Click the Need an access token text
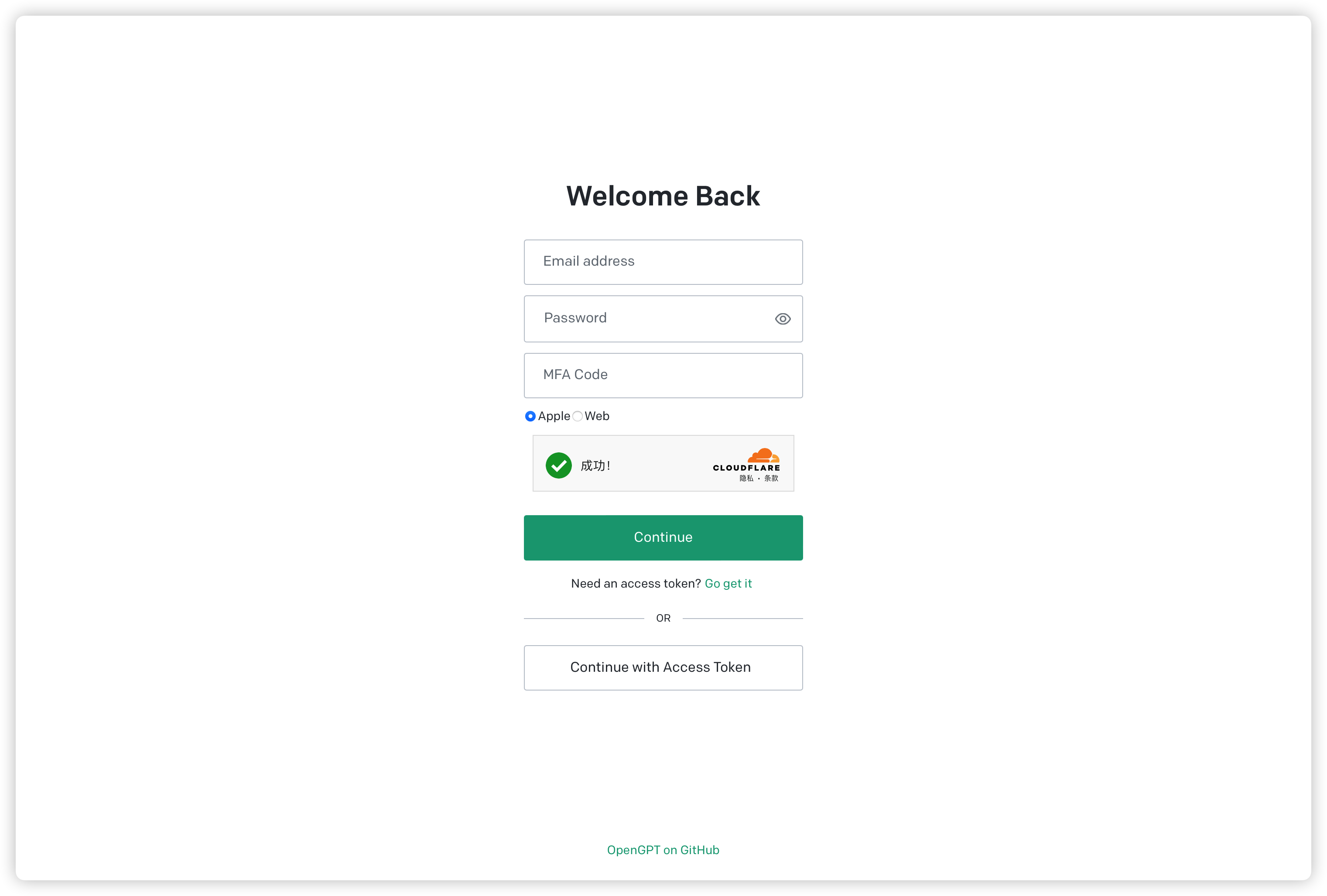The height and width of the screenshot is (896, 1327). pos(636,584)
